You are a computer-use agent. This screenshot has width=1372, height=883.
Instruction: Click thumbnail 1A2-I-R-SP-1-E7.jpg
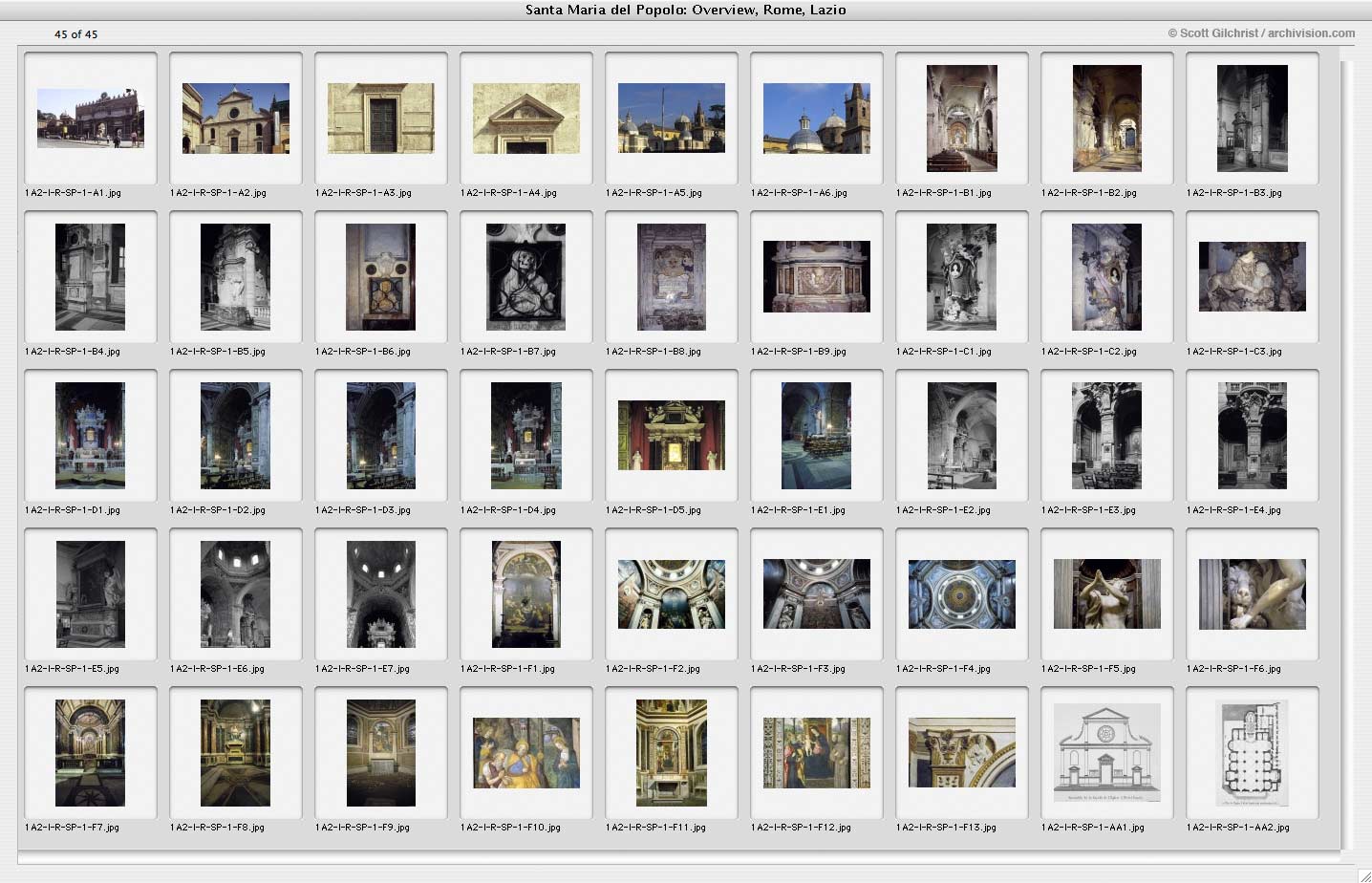381,594
